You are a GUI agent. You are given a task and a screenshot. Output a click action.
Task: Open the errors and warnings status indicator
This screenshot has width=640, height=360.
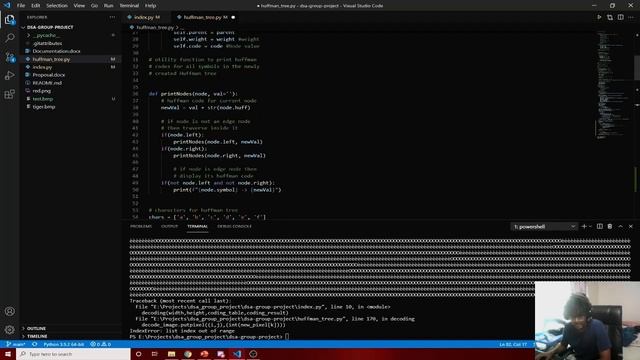[x=101, y=344]
